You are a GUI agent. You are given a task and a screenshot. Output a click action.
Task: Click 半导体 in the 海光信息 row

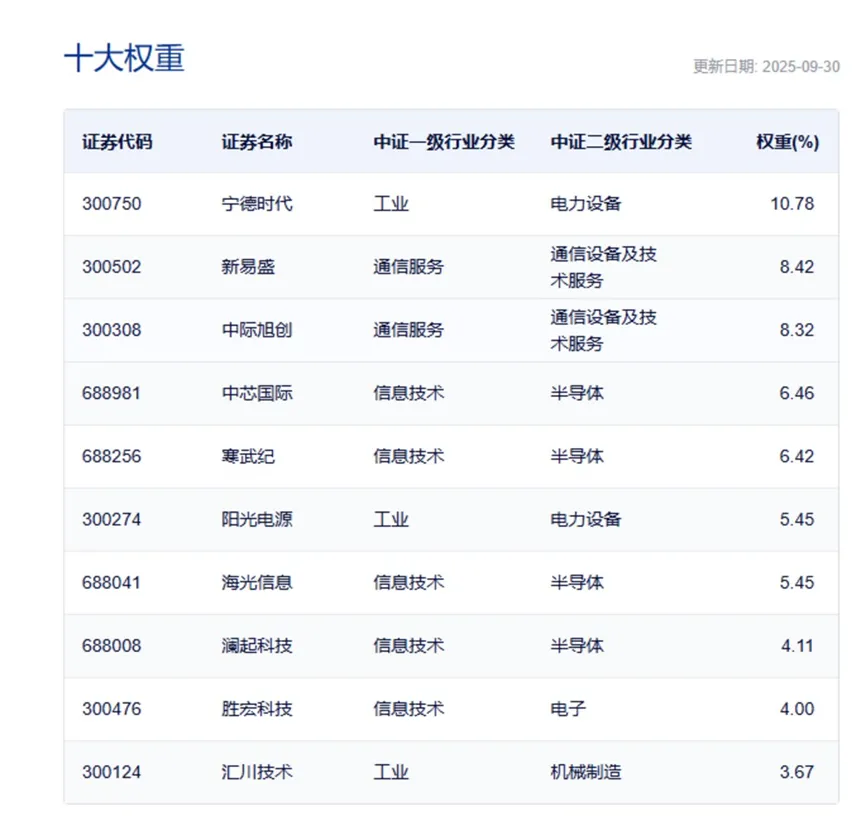[577, 582]
